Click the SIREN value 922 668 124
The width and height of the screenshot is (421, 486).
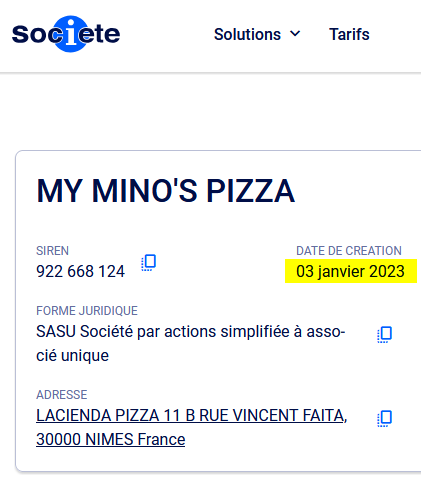click(80, 271)
